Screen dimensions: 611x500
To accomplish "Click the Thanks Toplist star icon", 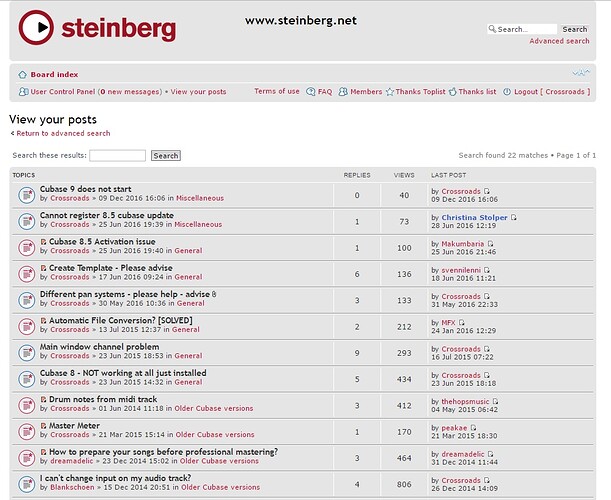I will tap(390, 92).
